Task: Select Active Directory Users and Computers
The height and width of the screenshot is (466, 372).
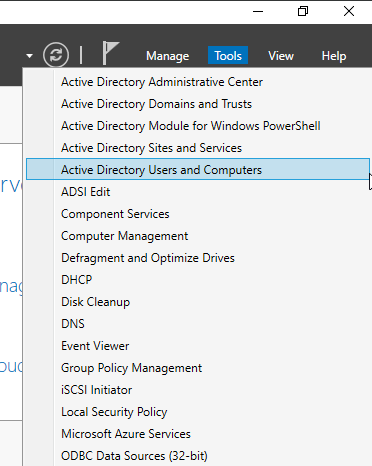Action: 198,169
